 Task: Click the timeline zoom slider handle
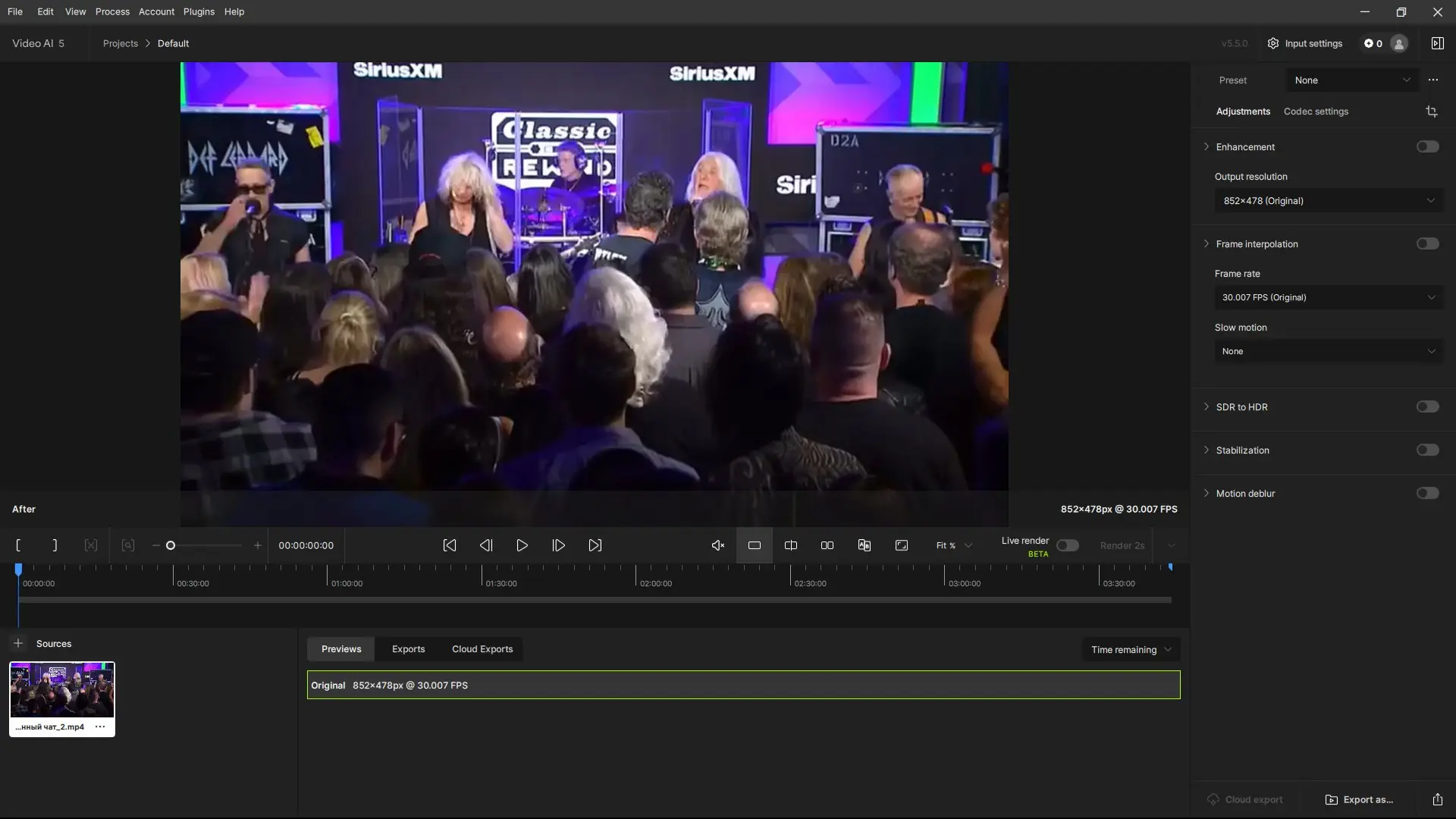tap(171, 545)
